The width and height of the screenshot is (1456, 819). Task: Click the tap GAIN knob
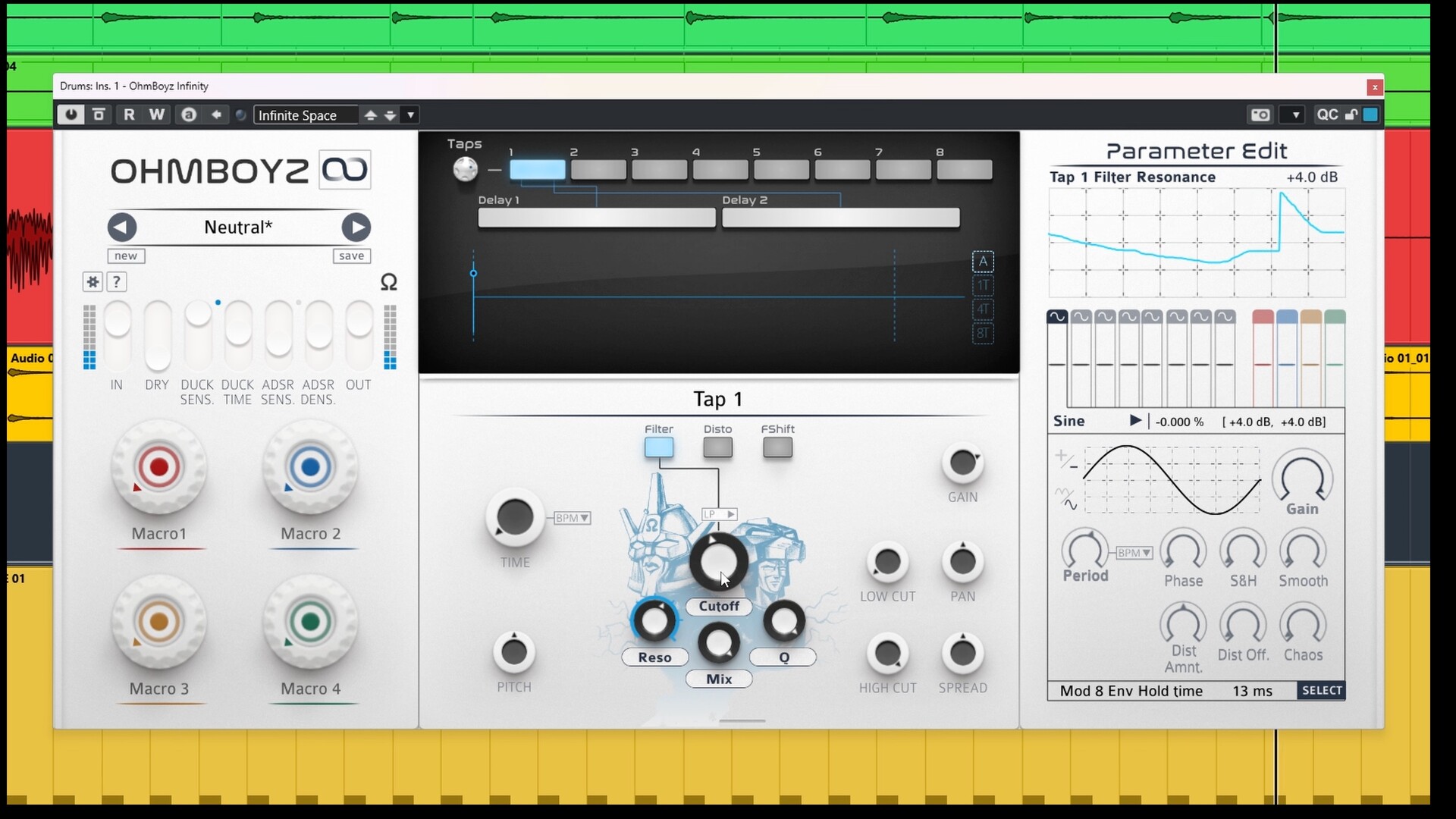(x=962, y=463)
